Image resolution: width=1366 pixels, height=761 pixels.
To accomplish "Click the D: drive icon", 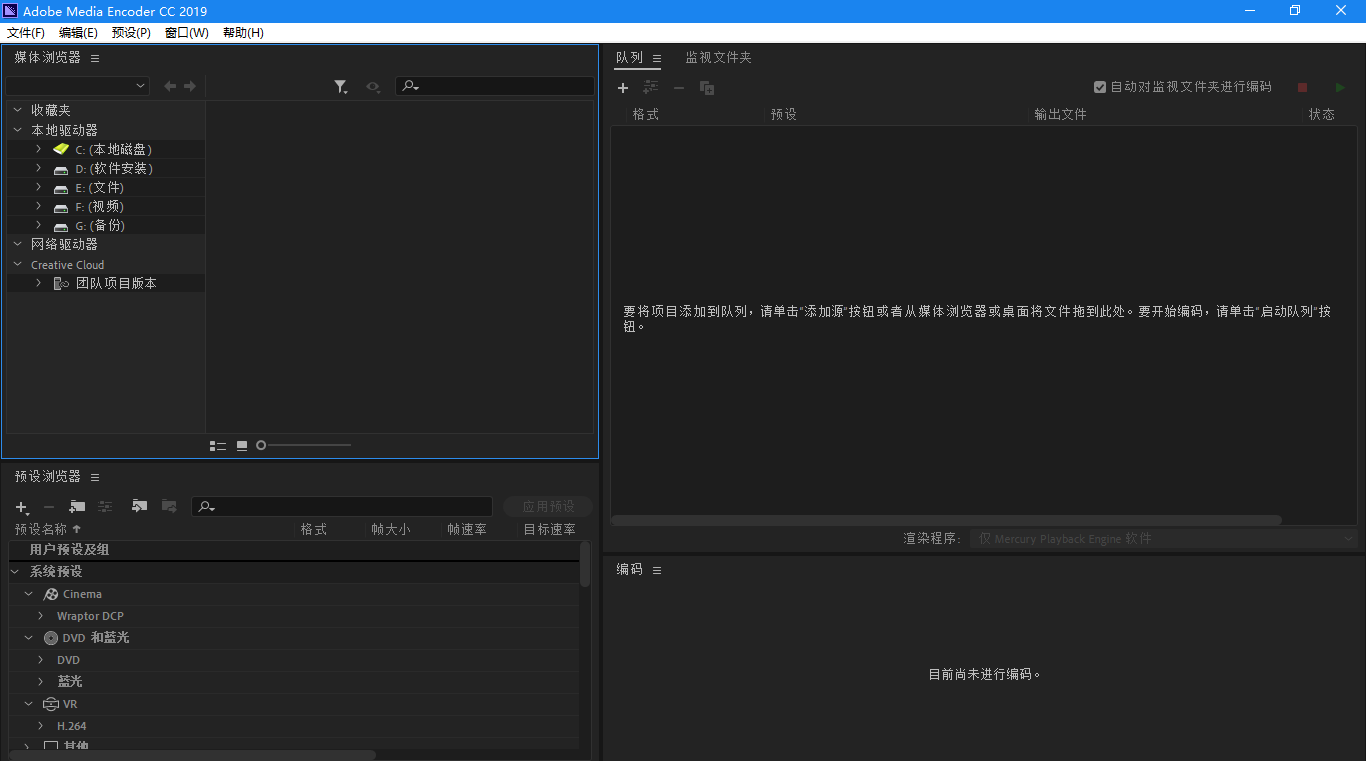I will click(61, 169).
